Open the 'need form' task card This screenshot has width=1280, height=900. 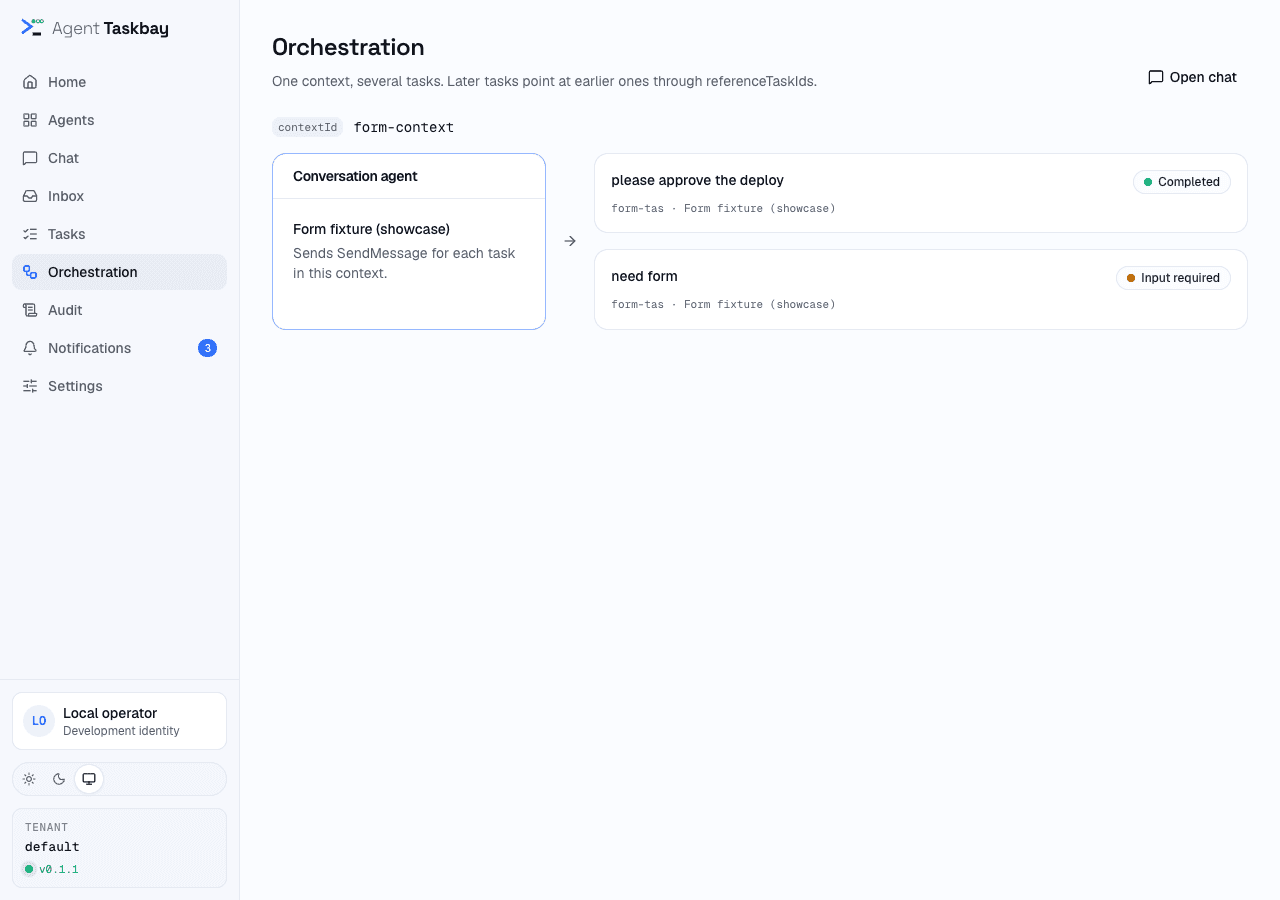(x=921, y=289)
